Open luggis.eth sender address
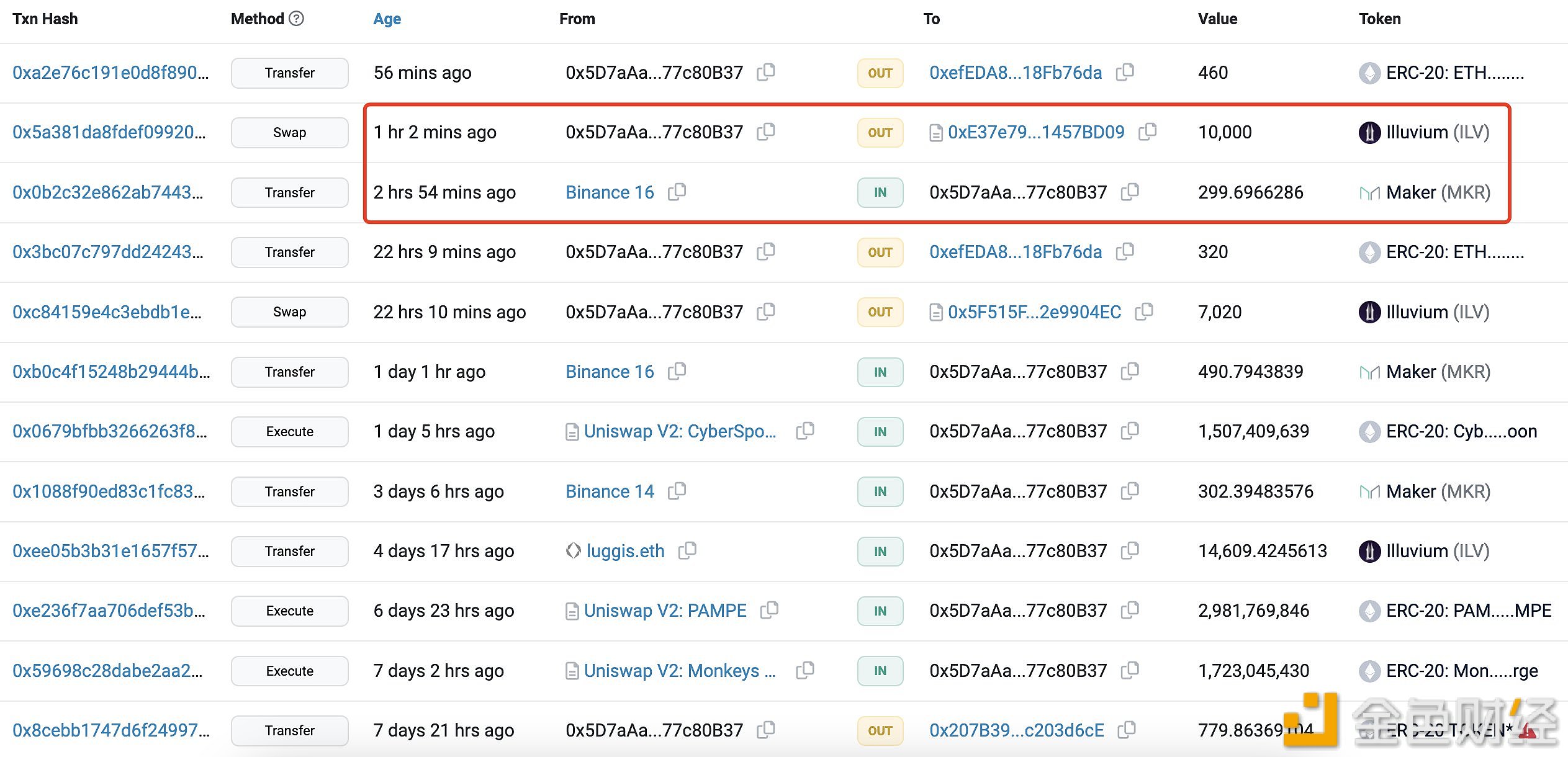Viewport: 1568px width, 757px height. point(625,551)
